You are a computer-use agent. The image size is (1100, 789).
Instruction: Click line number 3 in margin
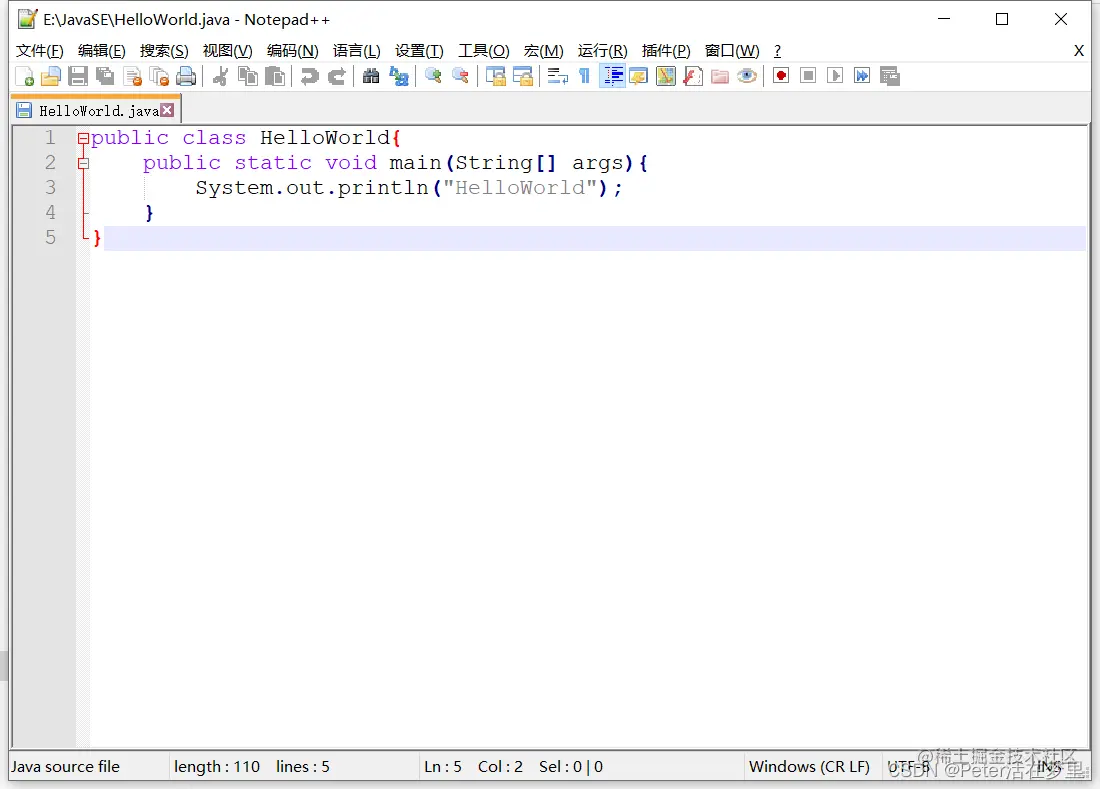point(51,188)
